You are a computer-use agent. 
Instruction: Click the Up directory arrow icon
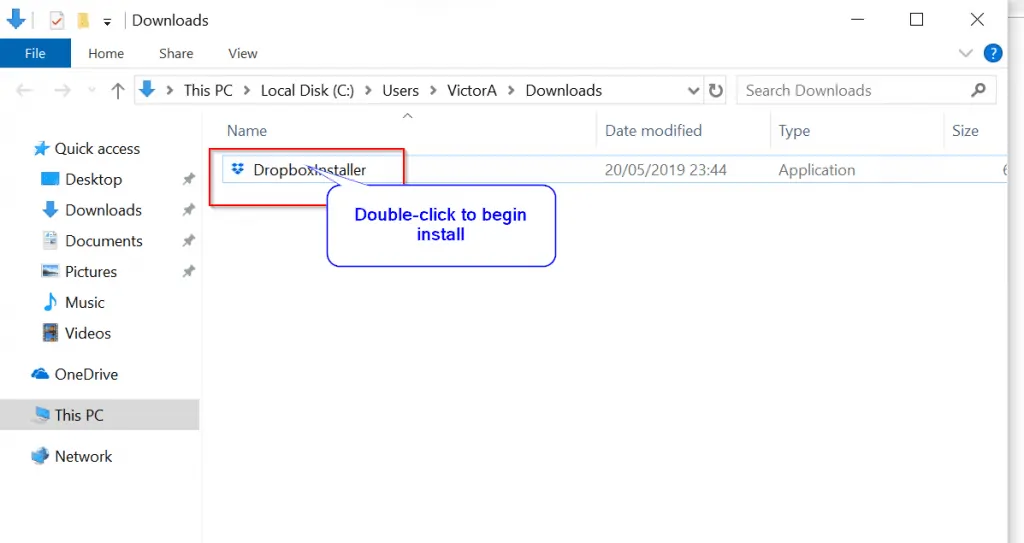coord(118,91)
